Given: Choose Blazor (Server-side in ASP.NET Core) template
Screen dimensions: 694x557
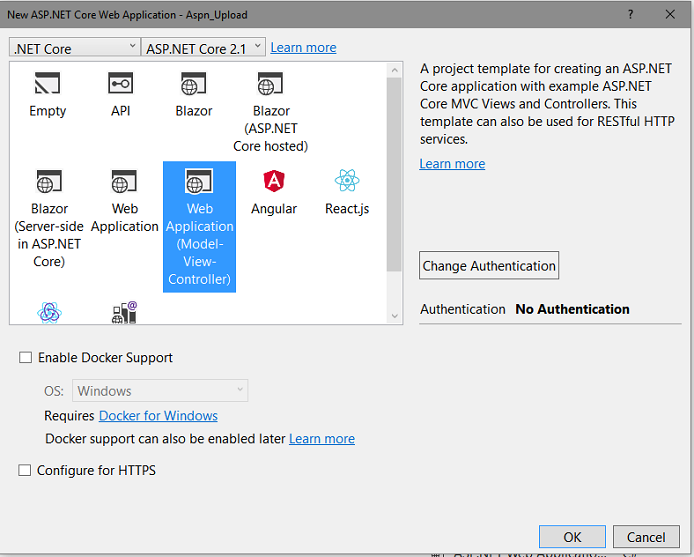Looking at the screenshot, I should click(49, 219).
